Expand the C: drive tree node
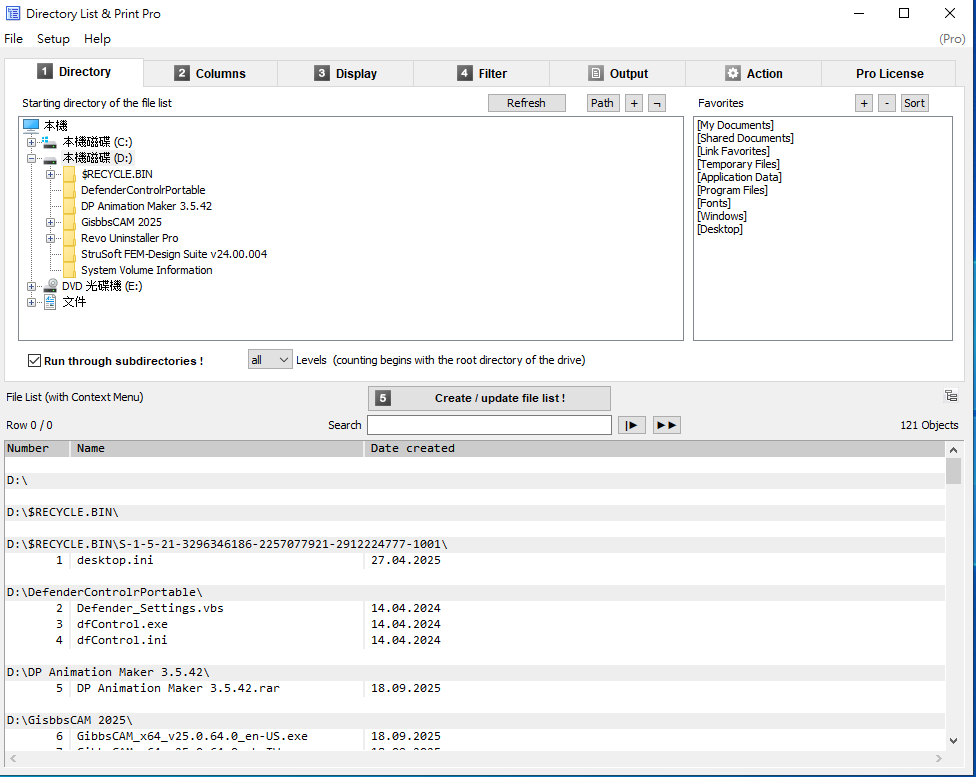The width and height of the screenshot is (976, 777). (x=31, y=143)
